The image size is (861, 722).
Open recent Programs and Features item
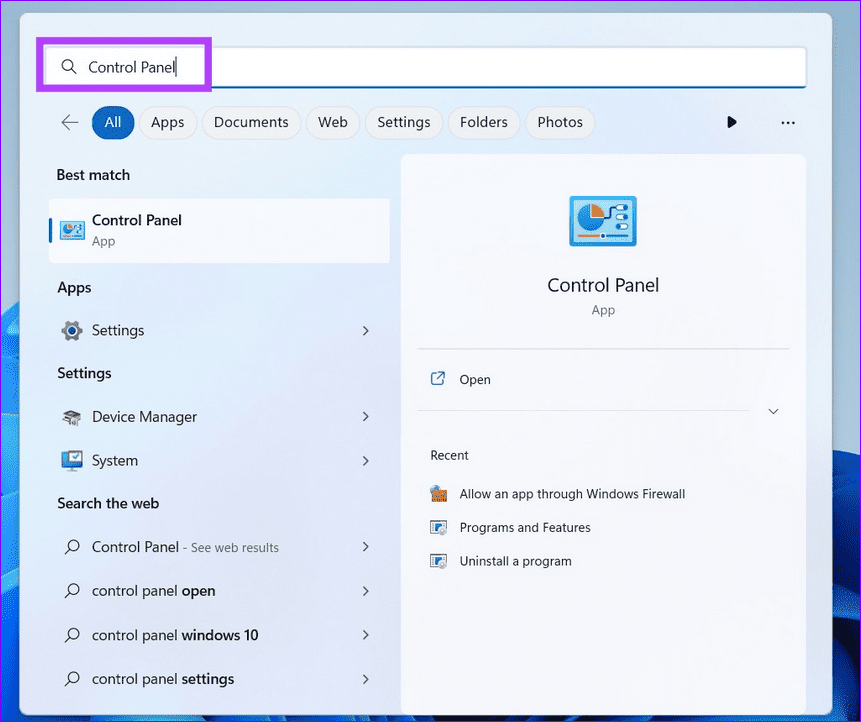524,527
